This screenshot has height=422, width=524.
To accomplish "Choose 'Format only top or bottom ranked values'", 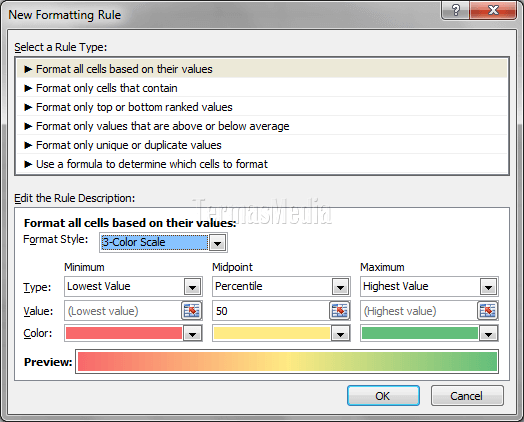I will tap(262, 107).
